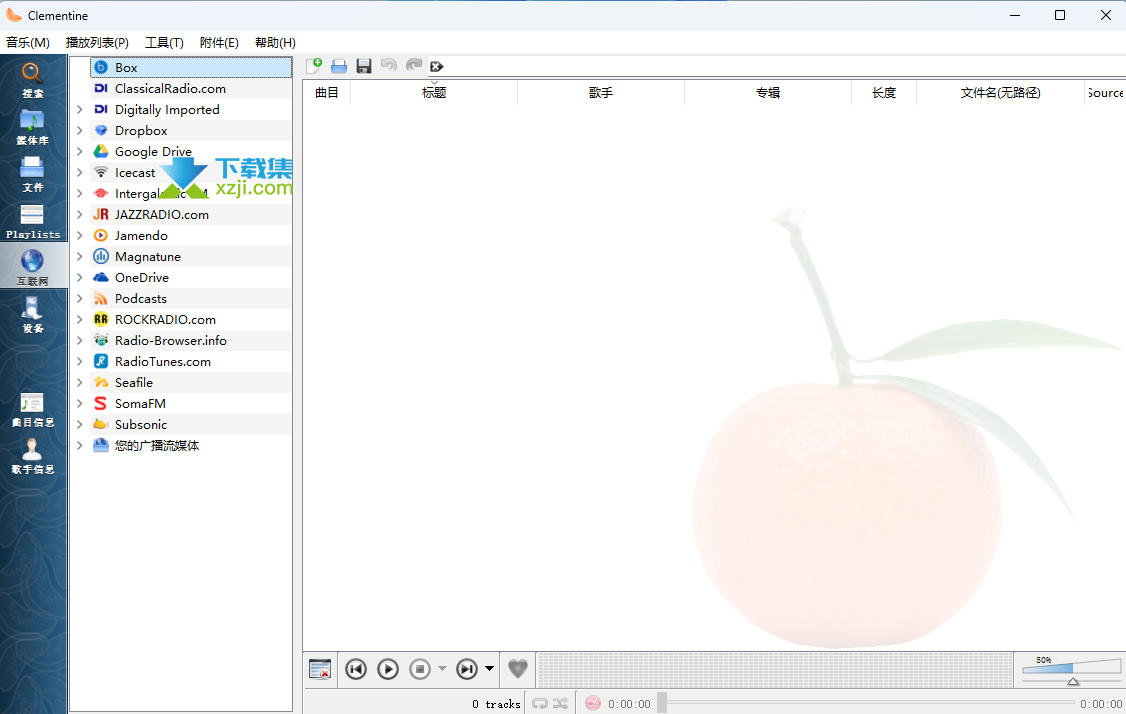Expand the Dropbox tree node
This screenshot has height=714, width=1126.
(80, 131)
